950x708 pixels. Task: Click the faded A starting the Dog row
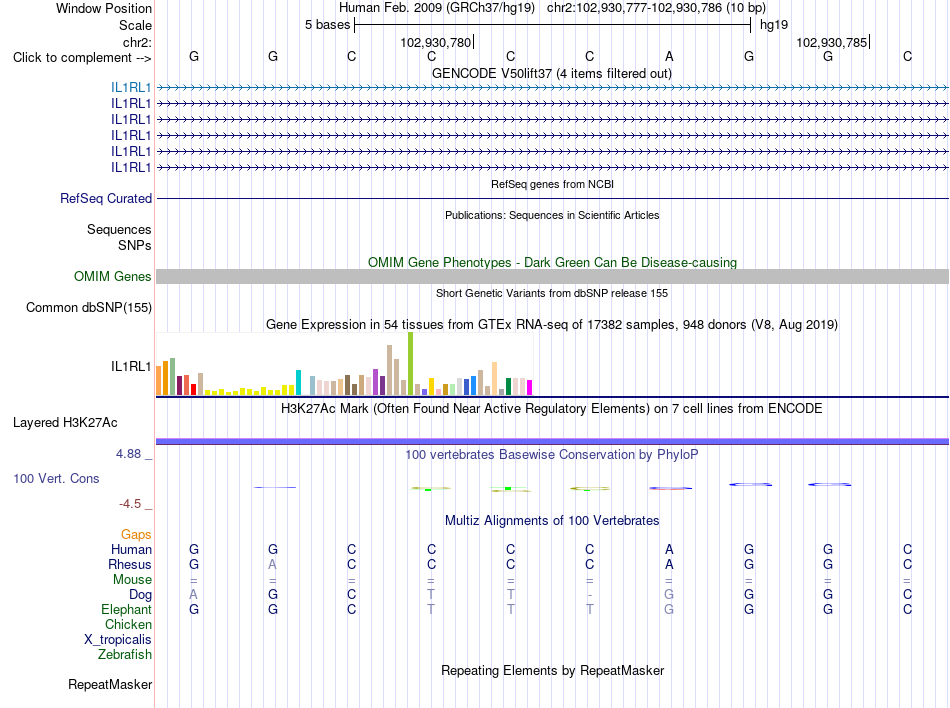(193, 594)
